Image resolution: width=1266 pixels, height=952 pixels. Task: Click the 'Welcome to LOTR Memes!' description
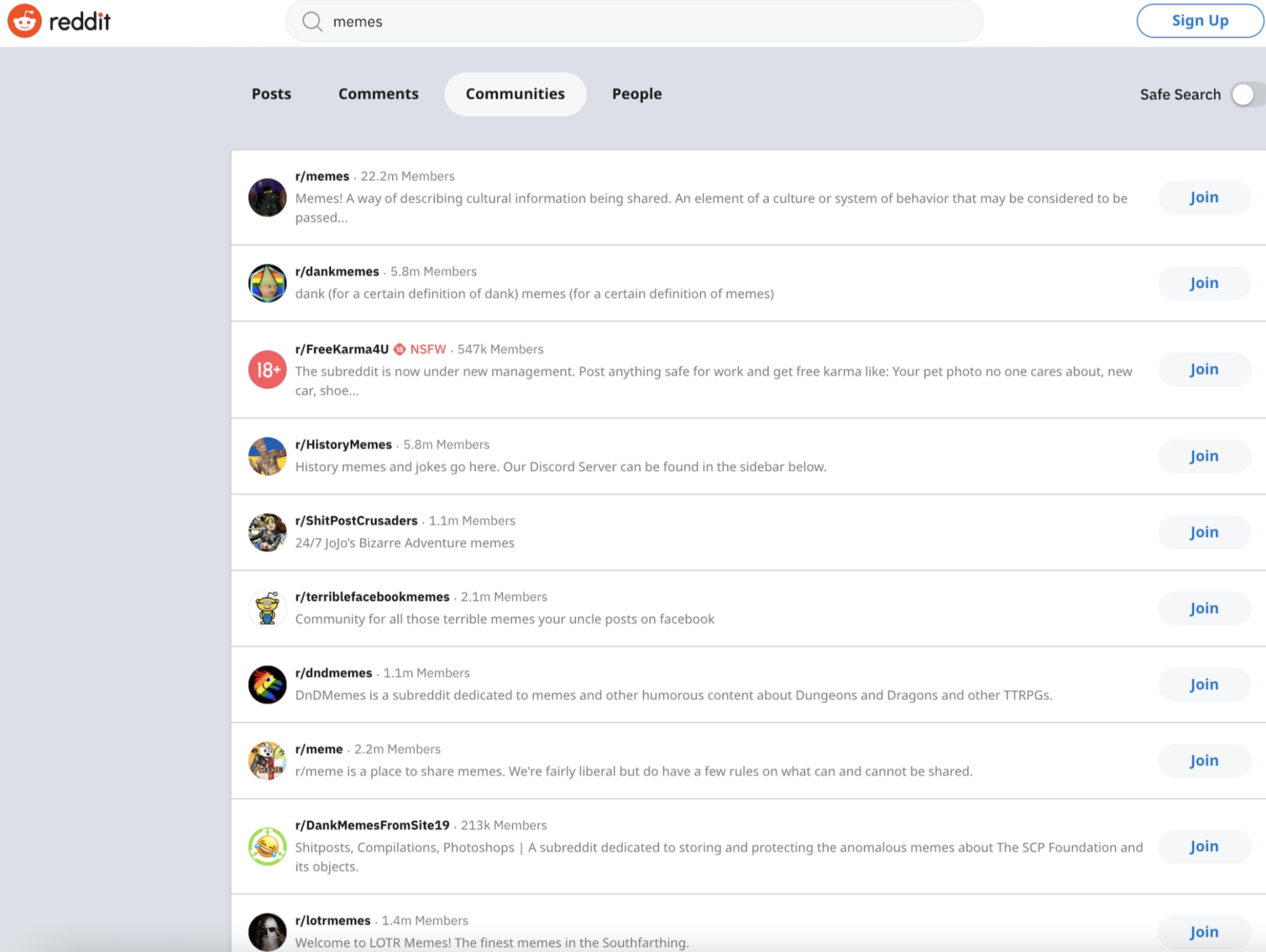pyautogui.click(x=492, y=943)
